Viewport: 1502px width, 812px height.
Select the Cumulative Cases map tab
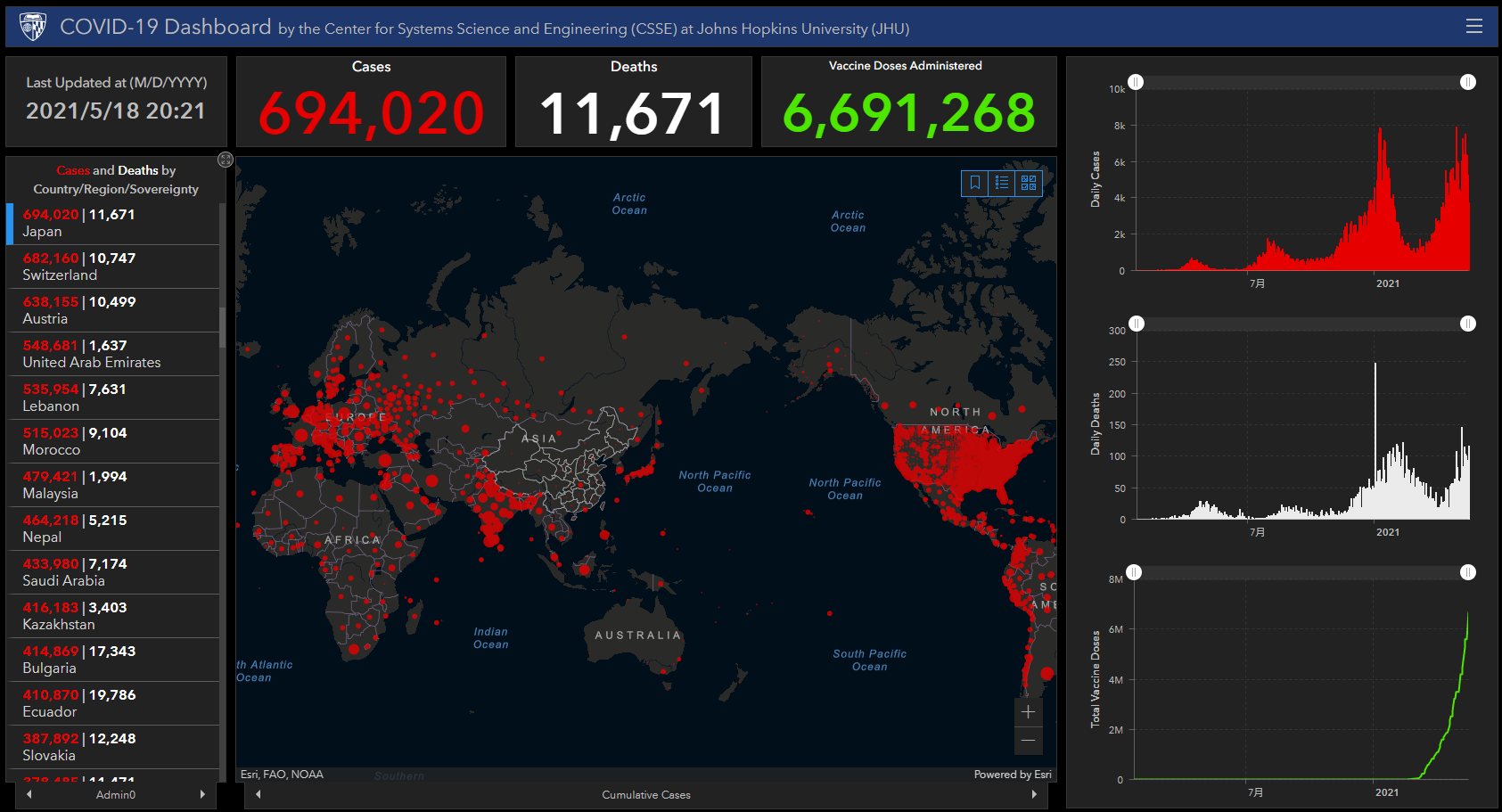[x=645, y=794]
